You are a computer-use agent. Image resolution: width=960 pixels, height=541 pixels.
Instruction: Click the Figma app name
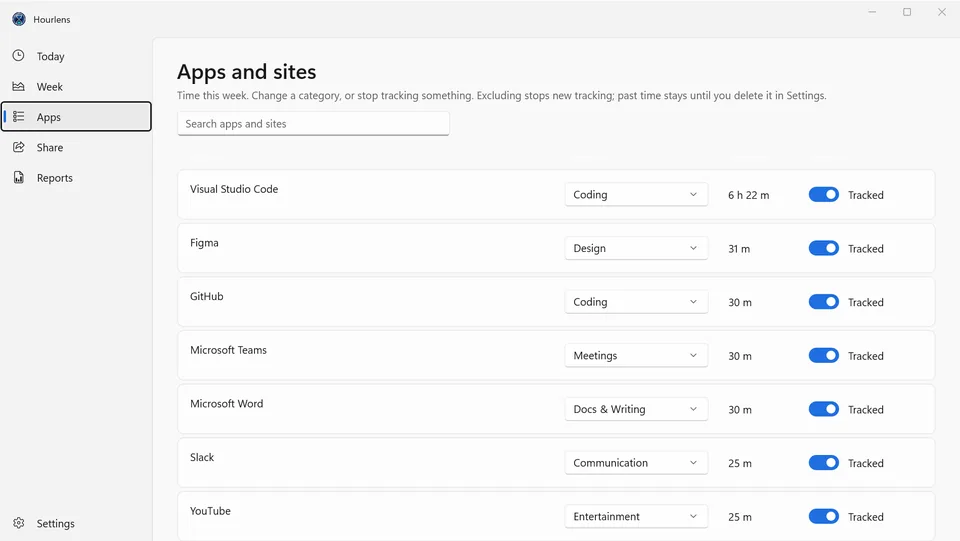(204, 243)
